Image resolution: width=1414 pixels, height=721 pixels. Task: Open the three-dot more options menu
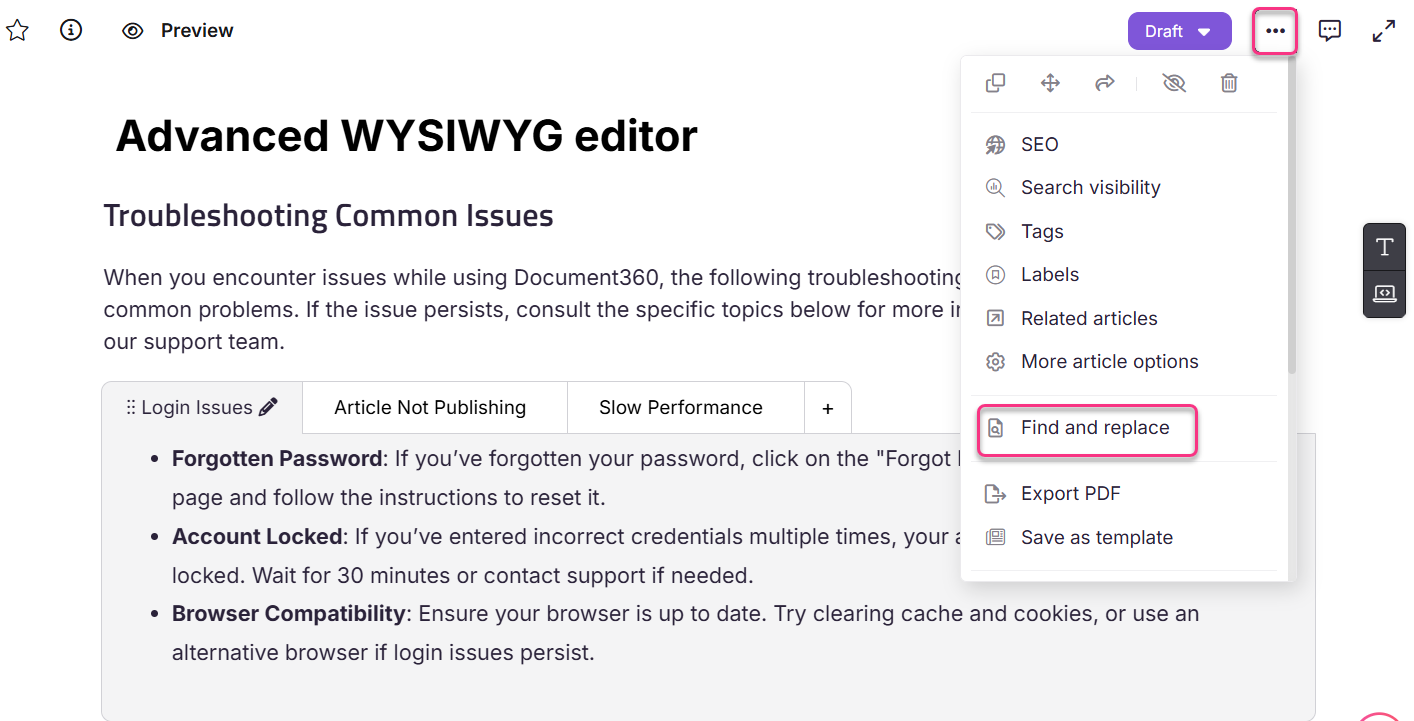click(1275, 31)
